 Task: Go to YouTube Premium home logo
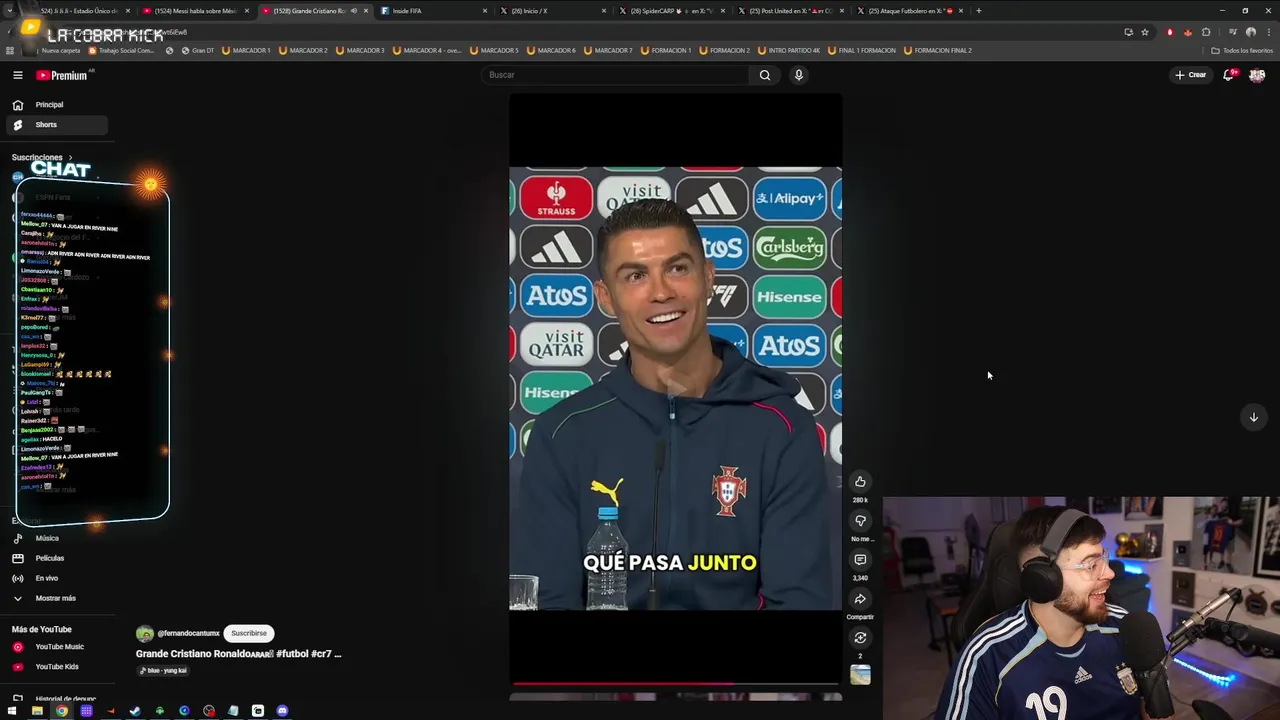[62, 75]
